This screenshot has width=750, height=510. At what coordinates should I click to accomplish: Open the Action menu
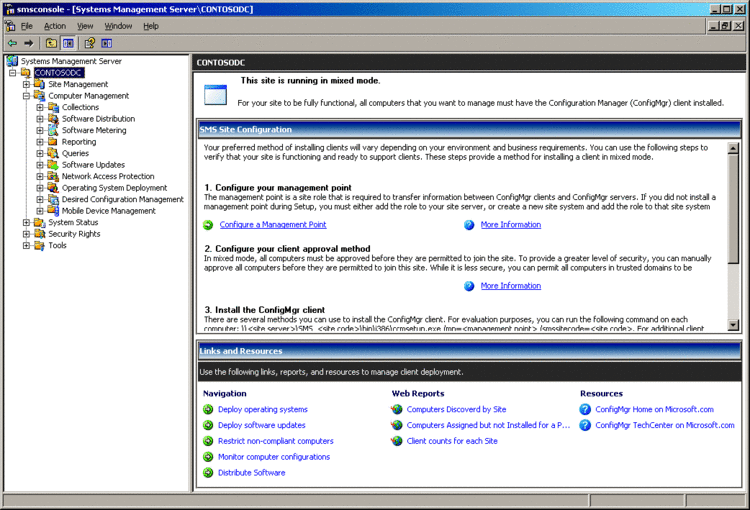pos(55,26)
